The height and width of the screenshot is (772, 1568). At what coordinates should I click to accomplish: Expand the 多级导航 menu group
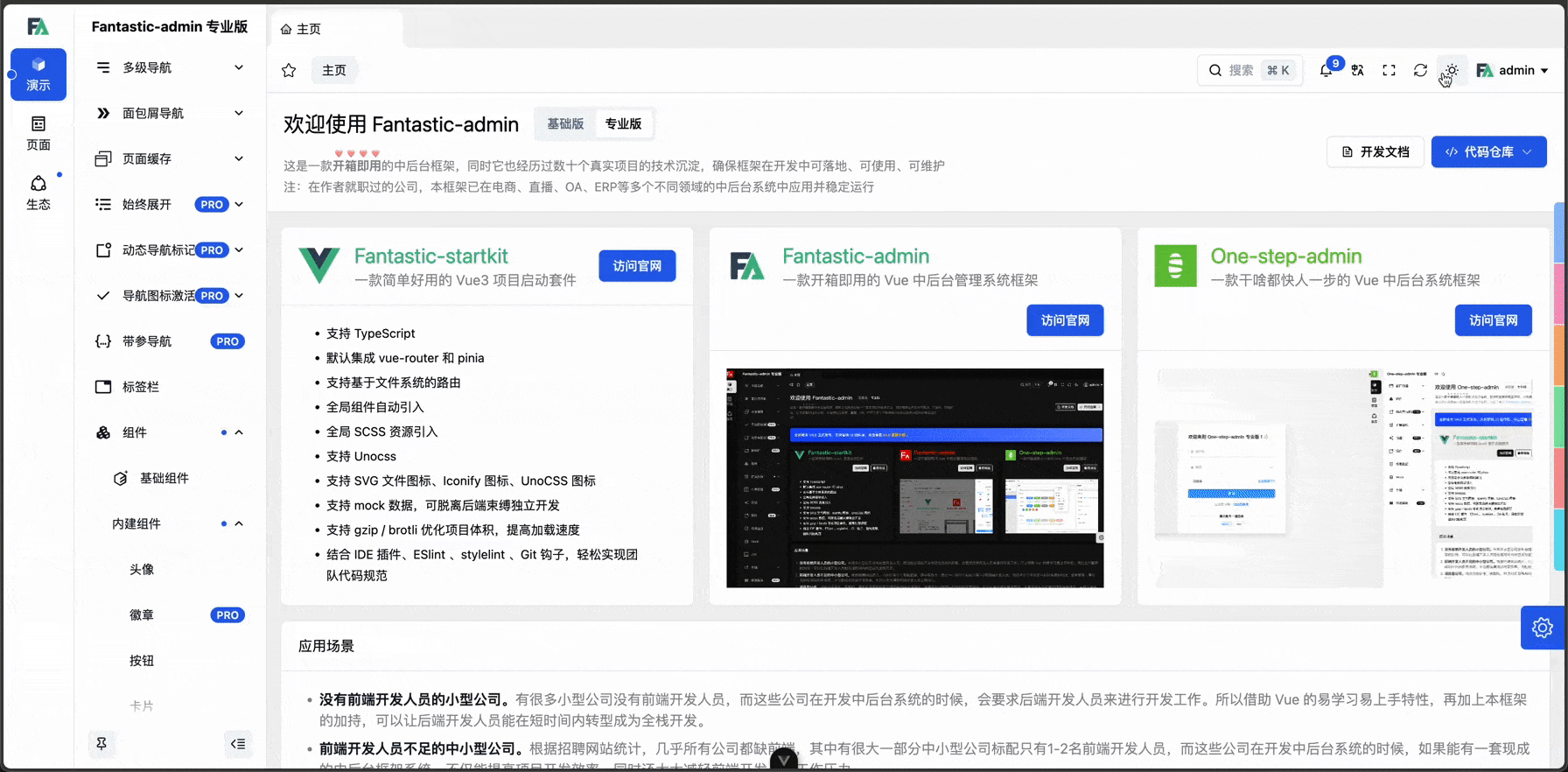point(170,67)
